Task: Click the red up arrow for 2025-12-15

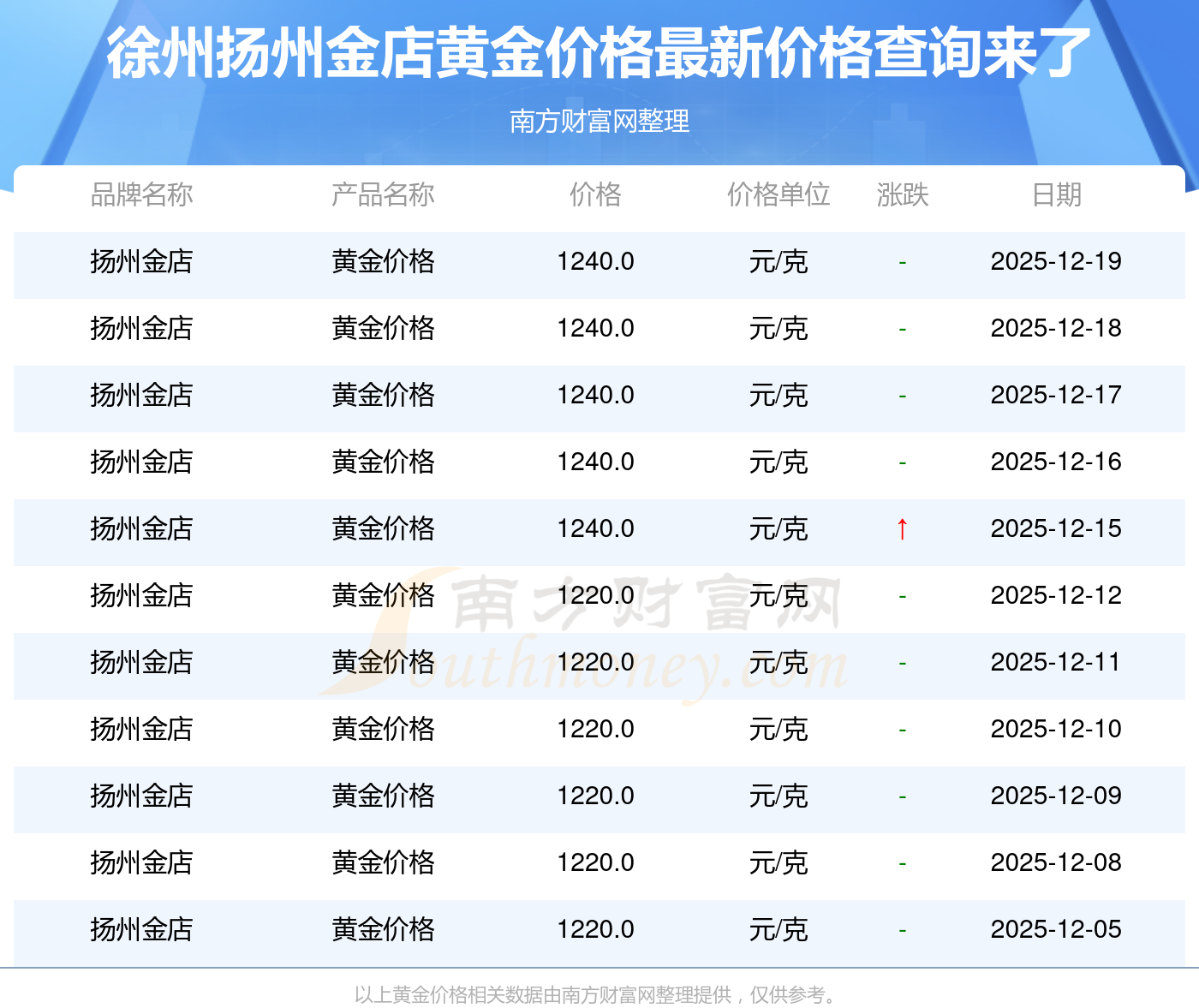Action: (x=902, y=528)
